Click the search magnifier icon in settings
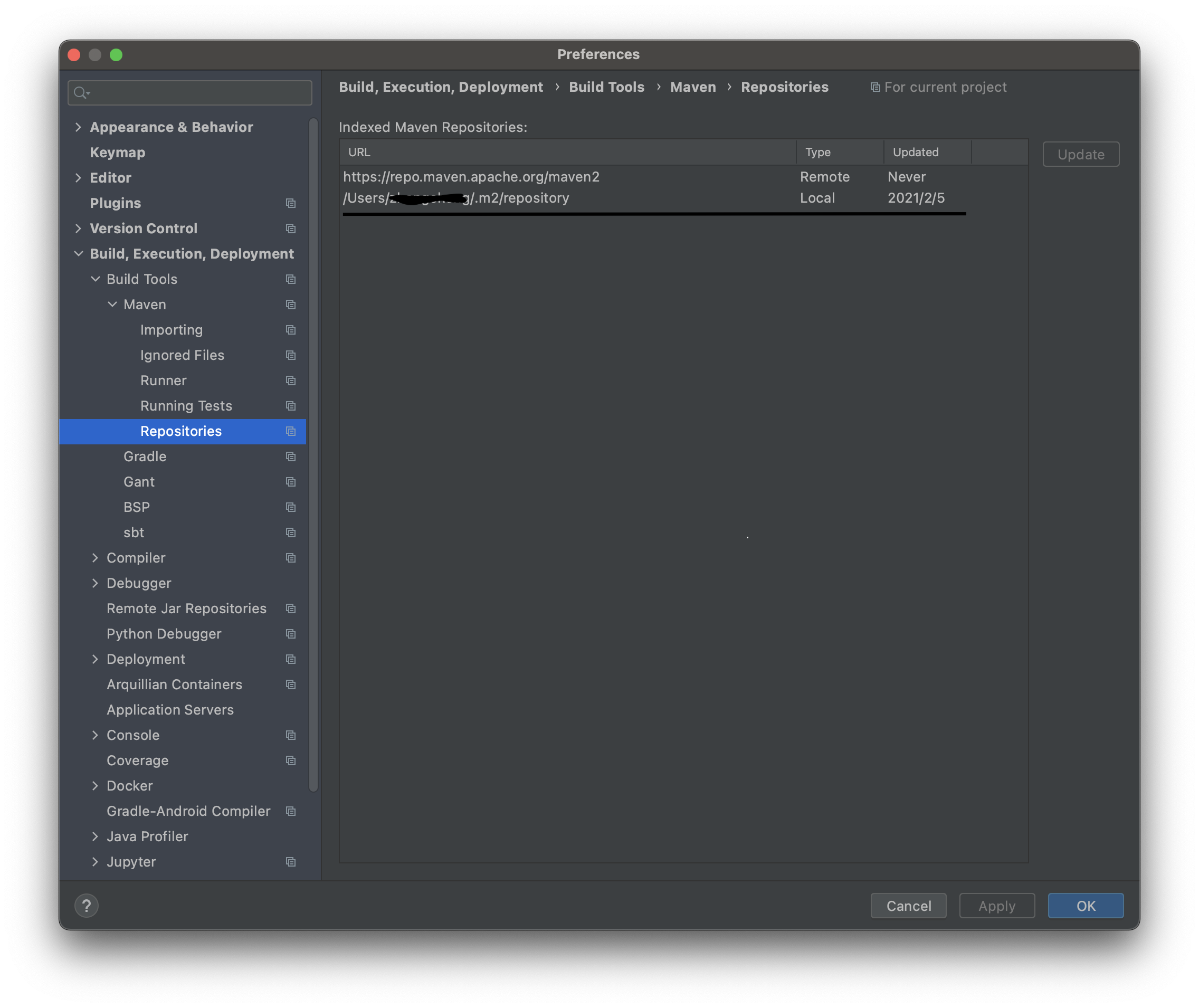Image resolution: width=1199 pixels, height=1008 pixels. click(81, 92)
